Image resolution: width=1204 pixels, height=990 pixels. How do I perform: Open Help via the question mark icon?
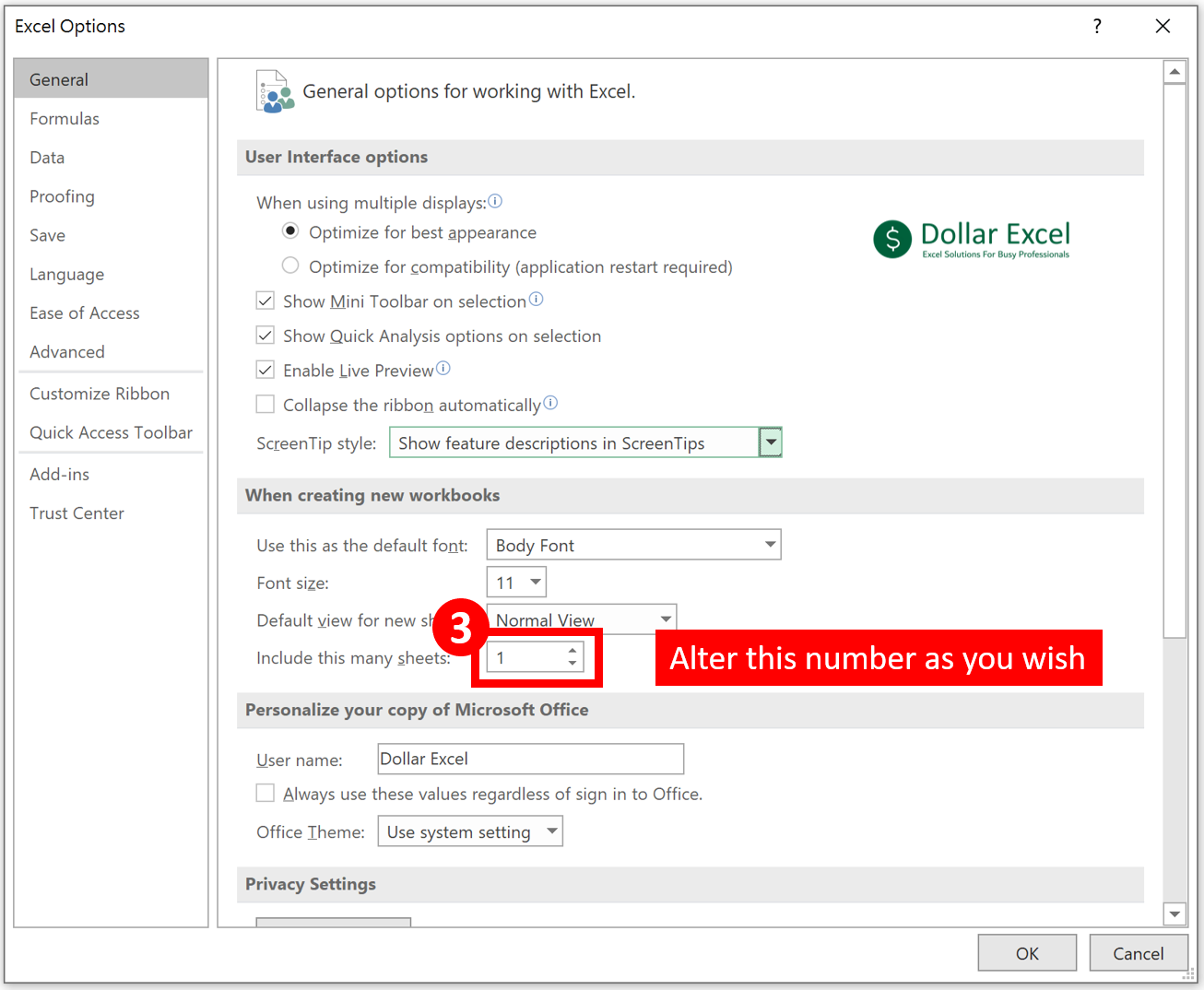pyautogui.click(x=1097, y=26)
